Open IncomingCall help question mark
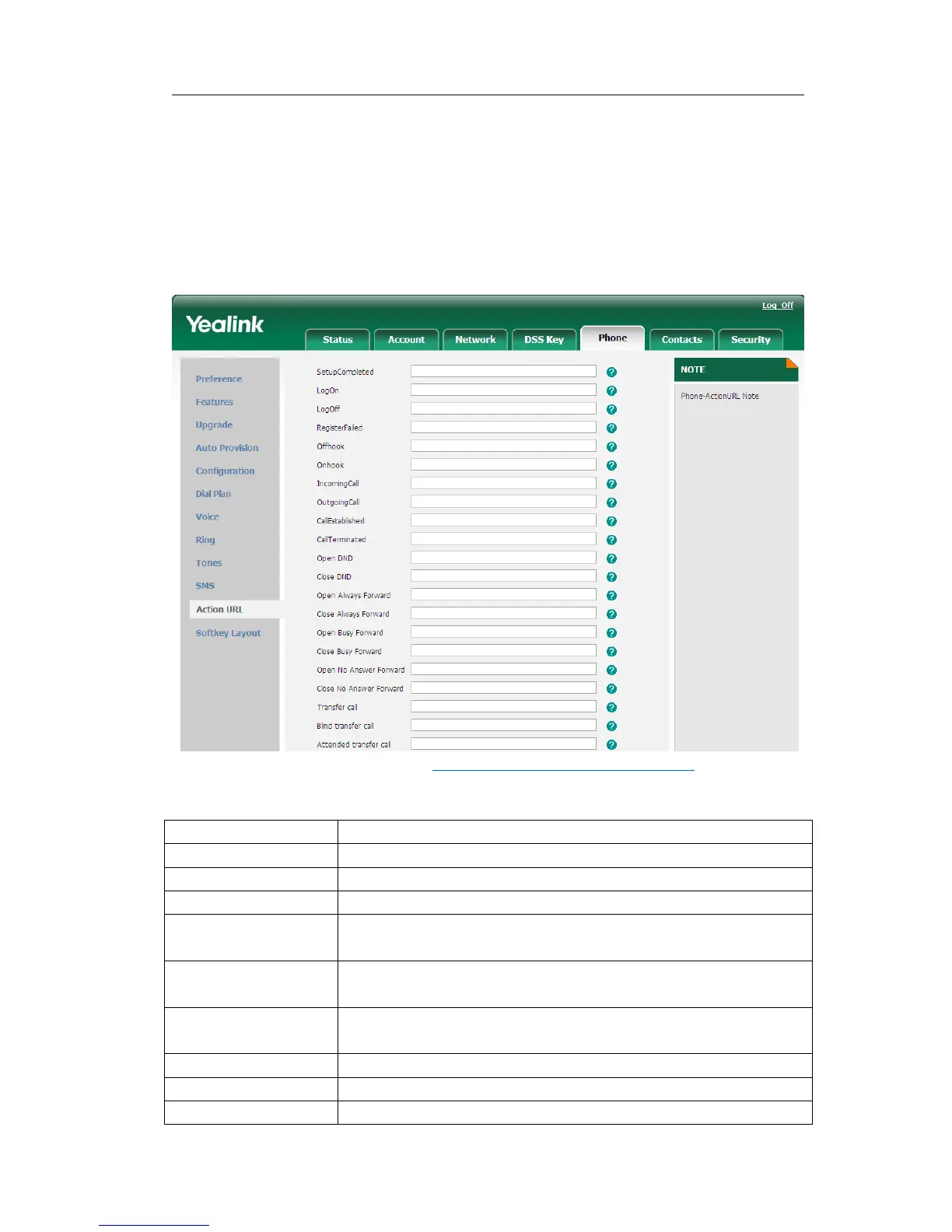 (x=611, y=485)
